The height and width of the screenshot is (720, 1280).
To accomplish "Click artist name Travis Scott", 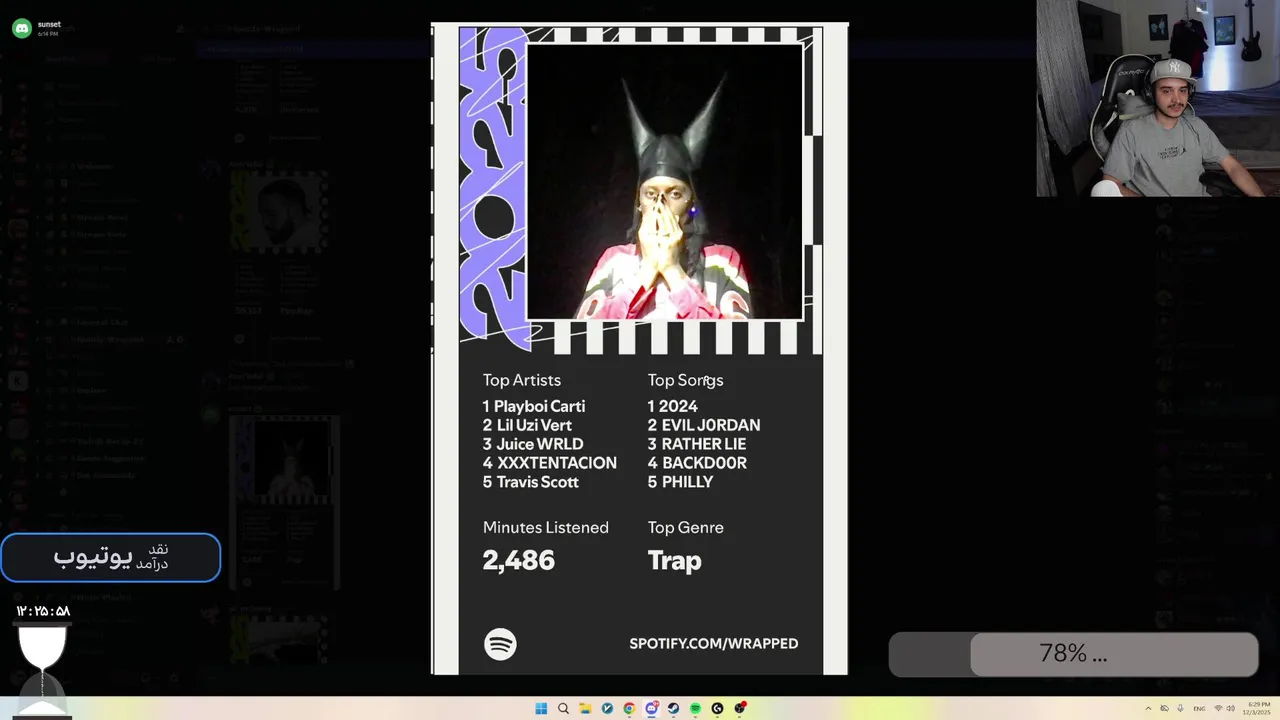I will click(x=538, y=482).
